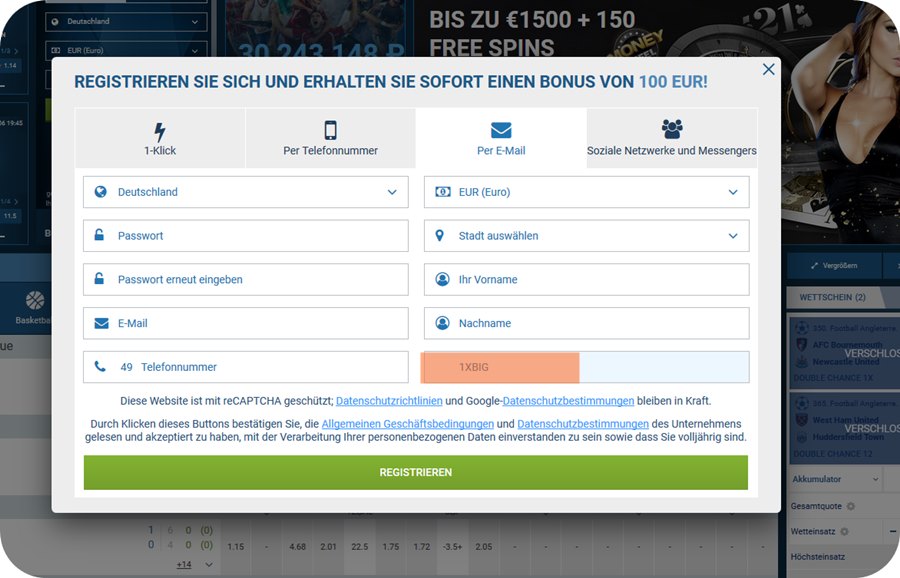Click the padlock icon in Passwort field
The image size is (900, 578).
(x=99, y=235)
